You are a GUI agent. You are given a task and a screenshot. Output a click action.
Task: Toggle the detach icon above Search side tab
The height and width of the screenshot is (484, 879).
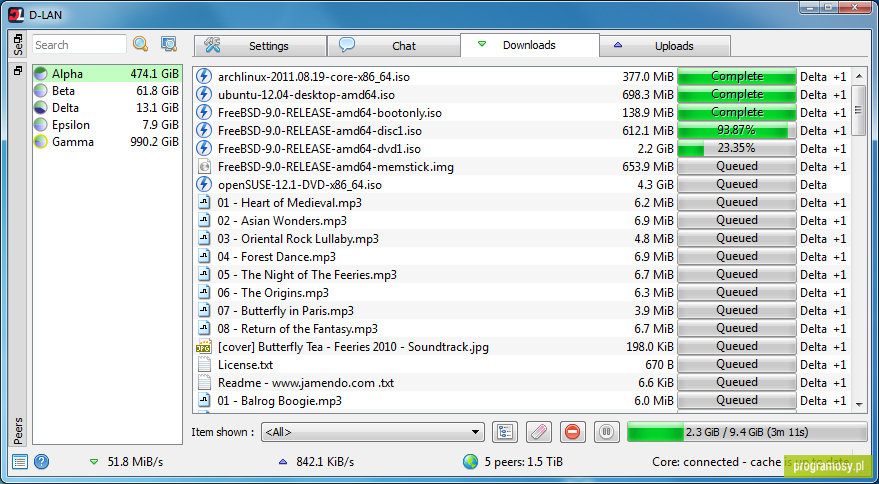(18, 38)
